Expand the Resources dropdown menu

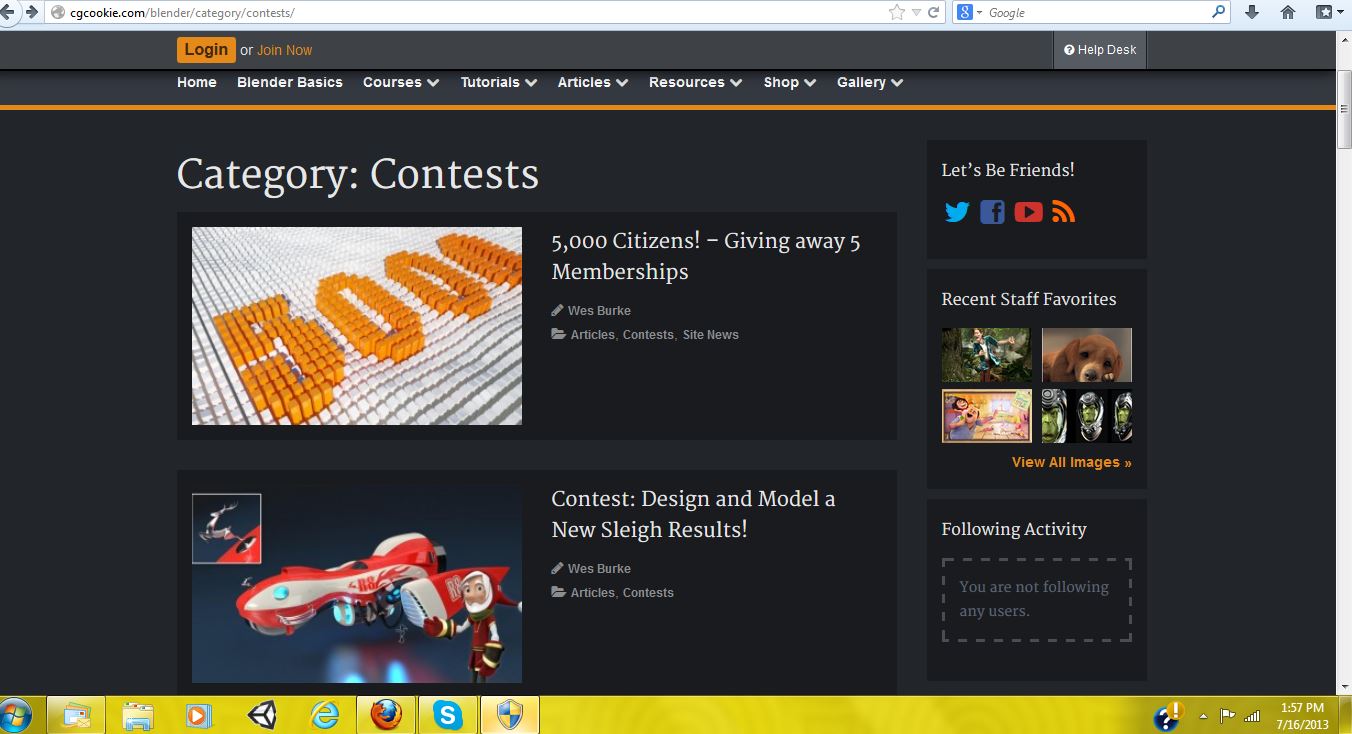(695, 82)
